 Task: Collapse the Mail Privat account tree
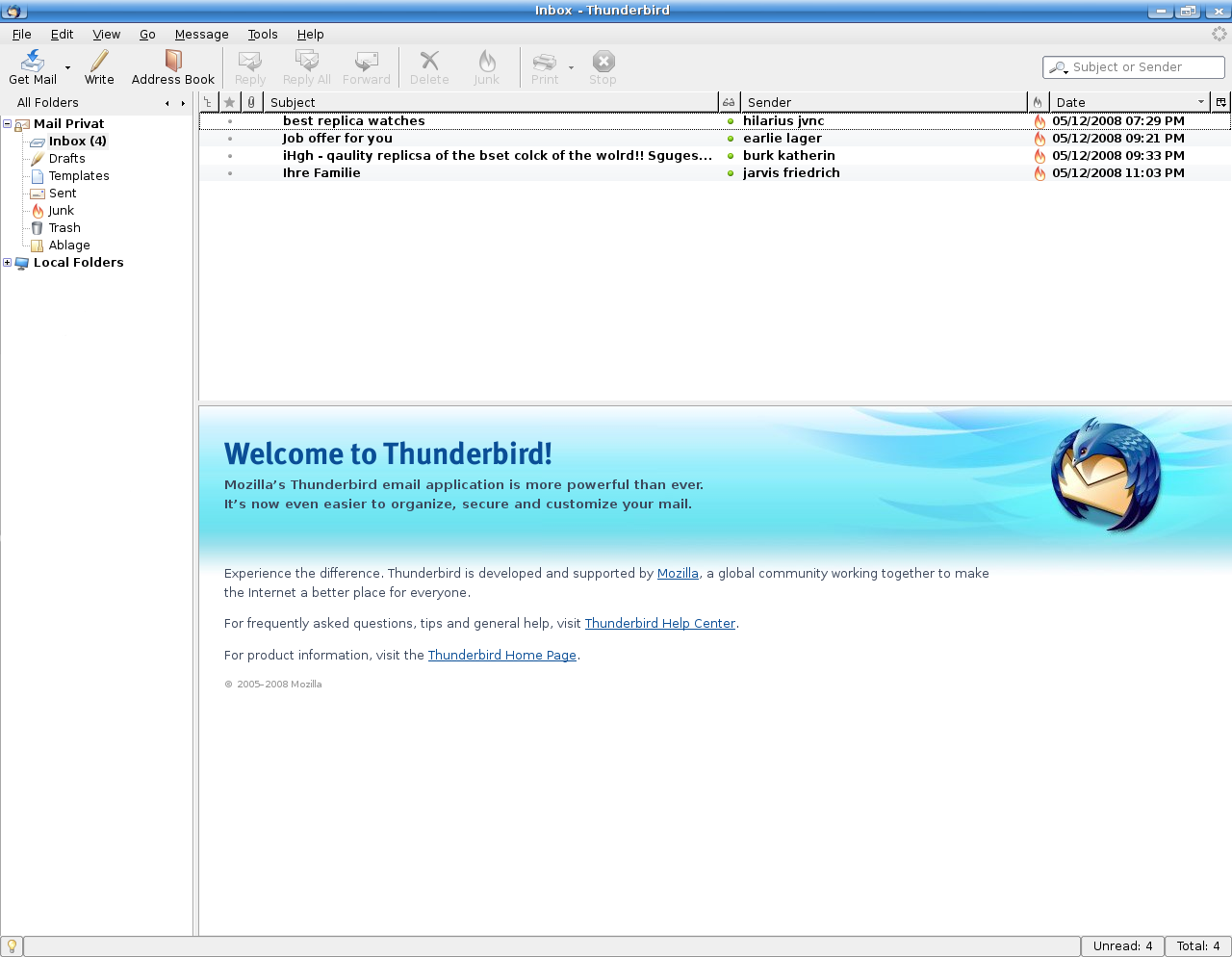pyautogui.click(x=7, y=123)
